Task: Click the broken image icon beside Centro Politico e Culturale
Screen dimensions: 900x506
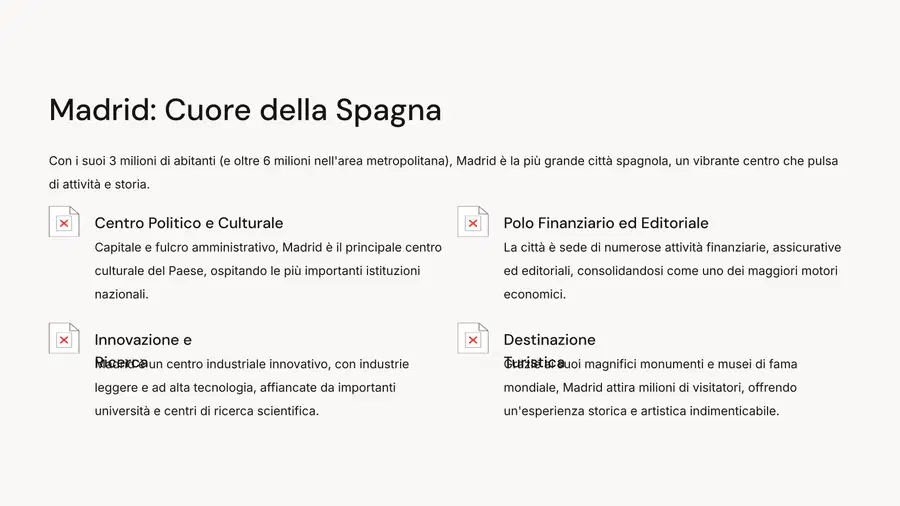Action: click(x=64, y=221)
